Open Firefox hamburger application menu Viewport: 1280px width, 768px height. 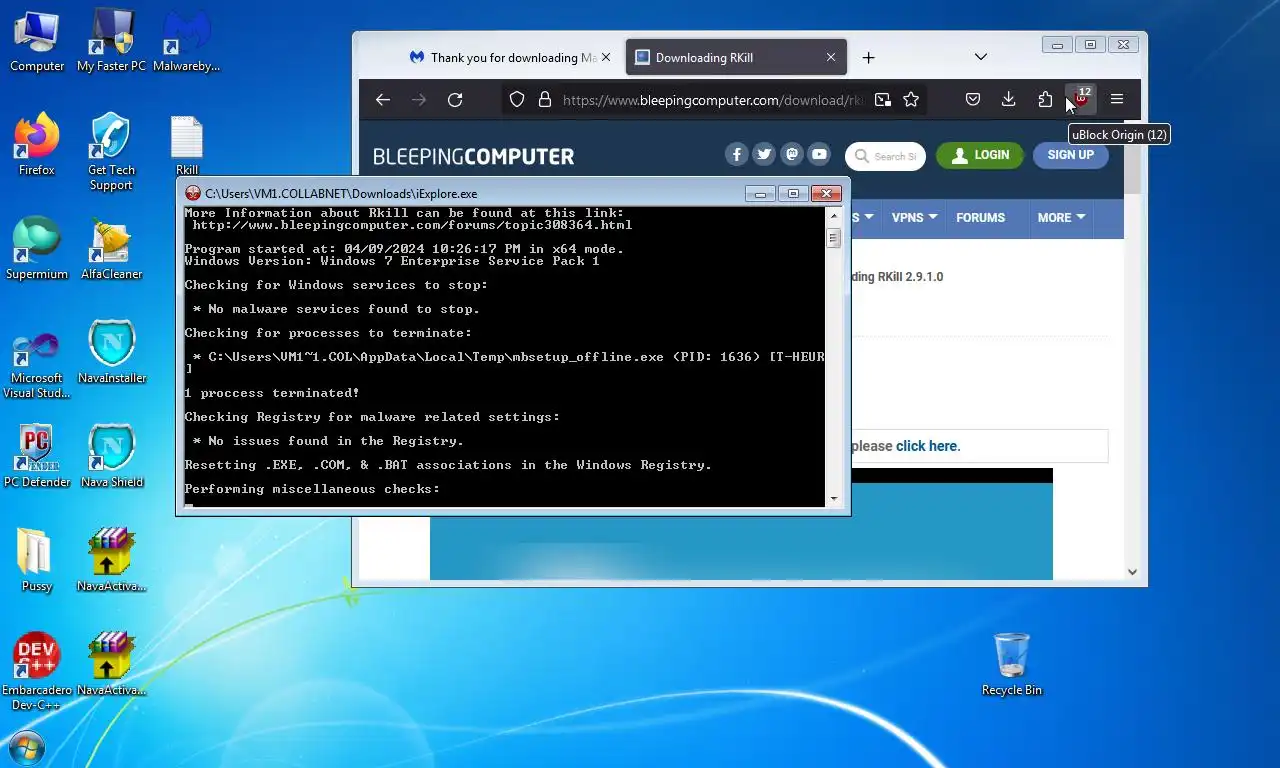pyautogui.click(x=1117, y=99)
